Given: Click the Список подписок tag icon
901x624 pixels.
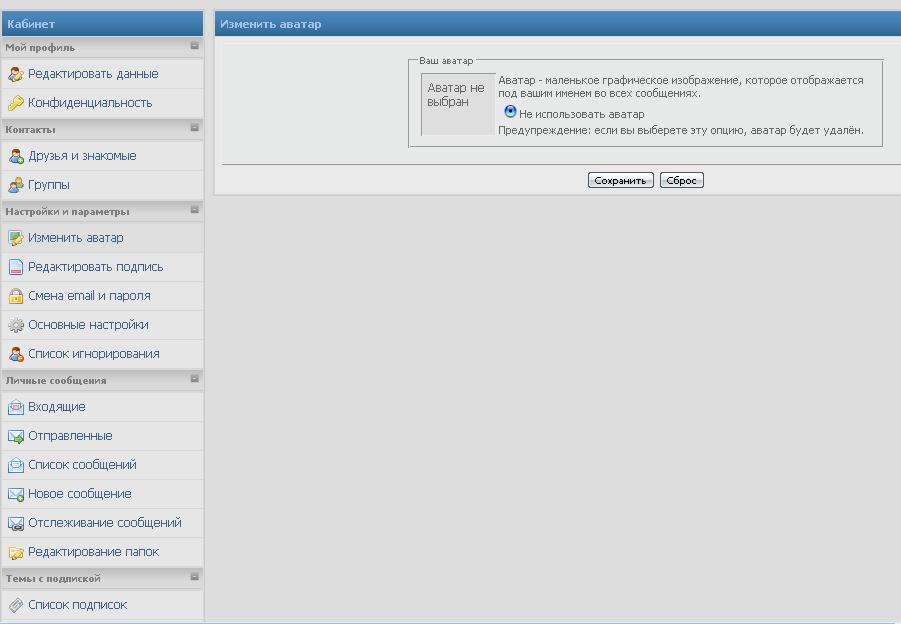Looking at the screenshot, I should click(16, 605).
